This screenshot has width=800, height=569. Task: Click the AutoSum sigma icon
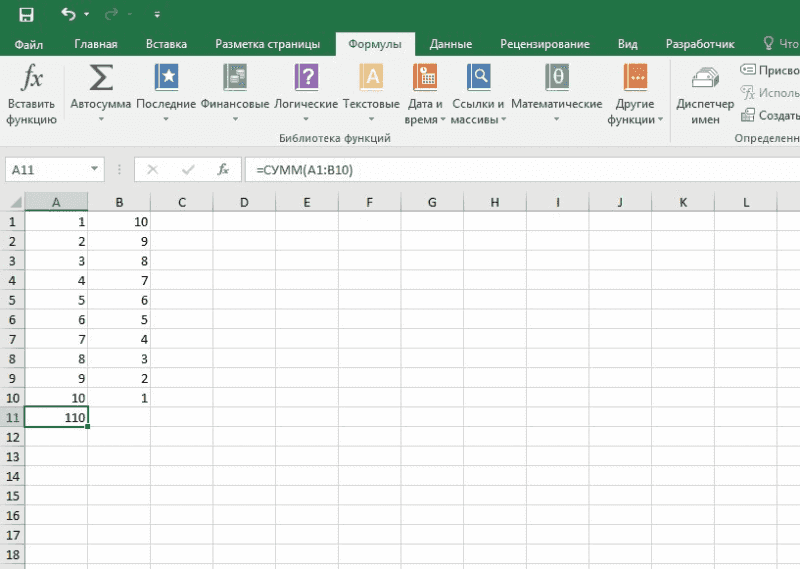pyautogui.click(x=101, y=78)
